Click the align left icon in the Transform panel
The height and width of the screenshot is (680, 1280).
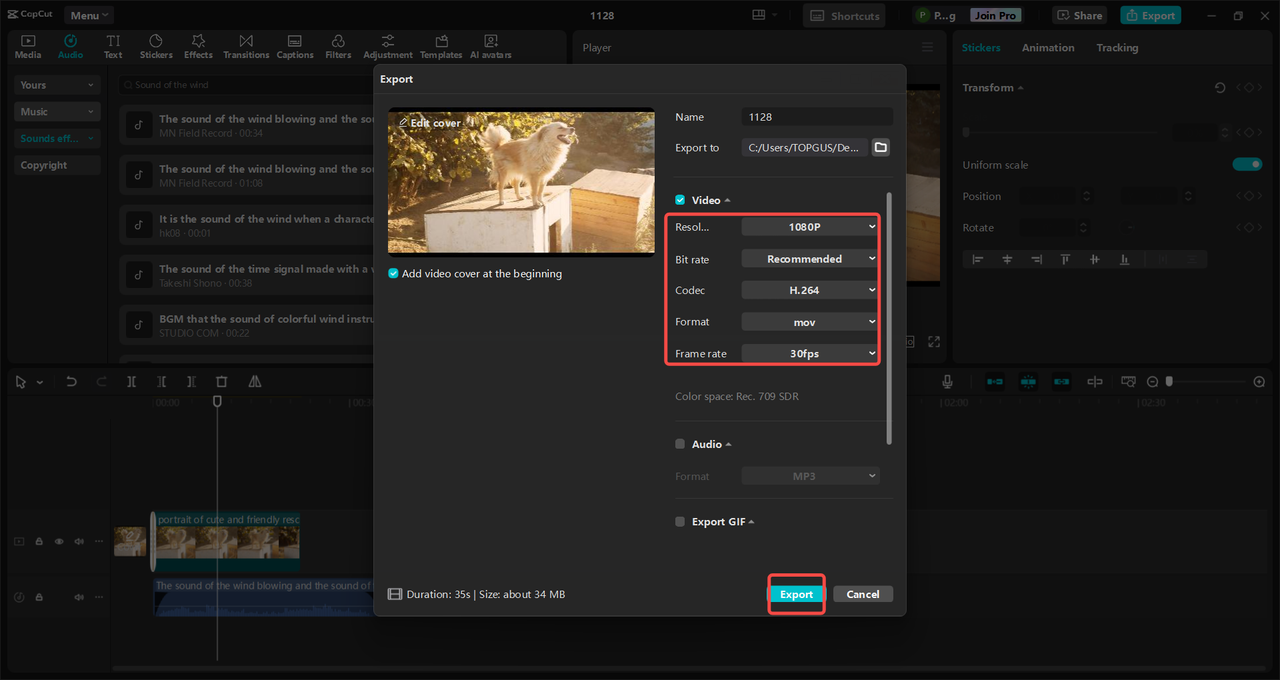click(978, 259)
